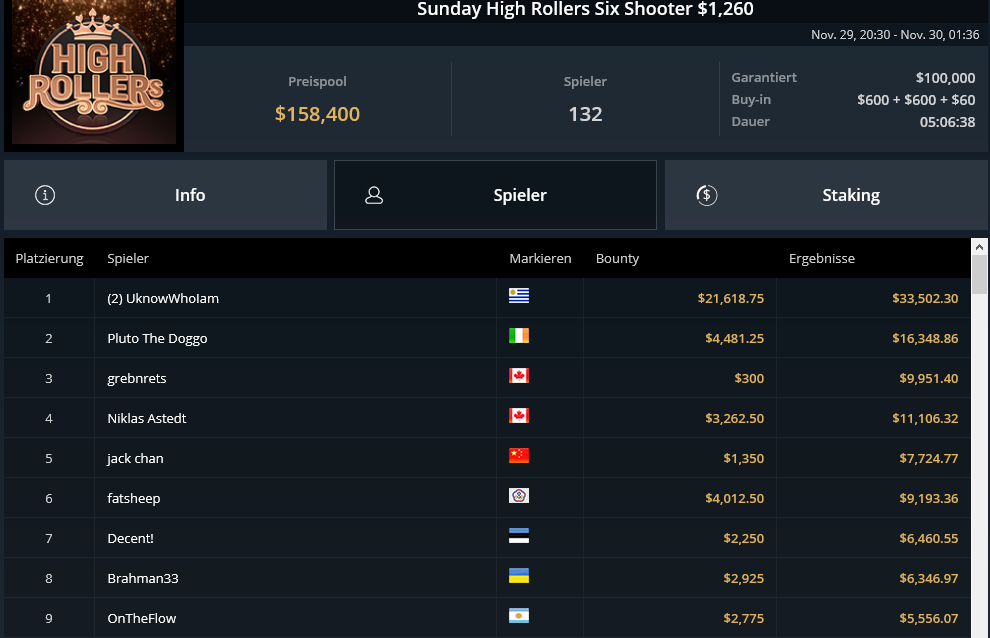Image resolution: width=990 pixels, height=638 pixels.
Task: Sort by Ergebnisse column header
Action: pos(821,258)
